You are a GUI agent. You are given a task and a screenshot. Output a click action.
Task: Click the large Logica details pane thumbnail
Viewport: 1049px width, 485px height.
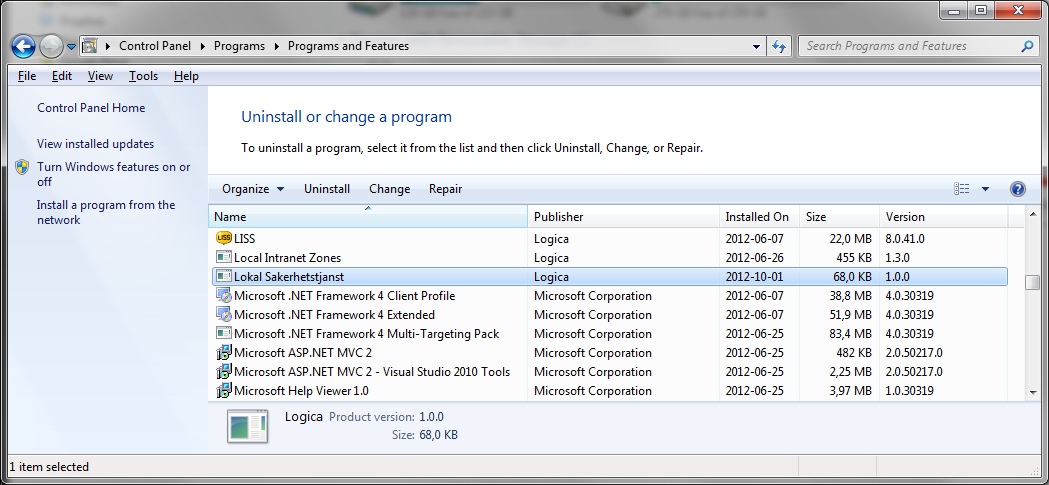(248, 425)
